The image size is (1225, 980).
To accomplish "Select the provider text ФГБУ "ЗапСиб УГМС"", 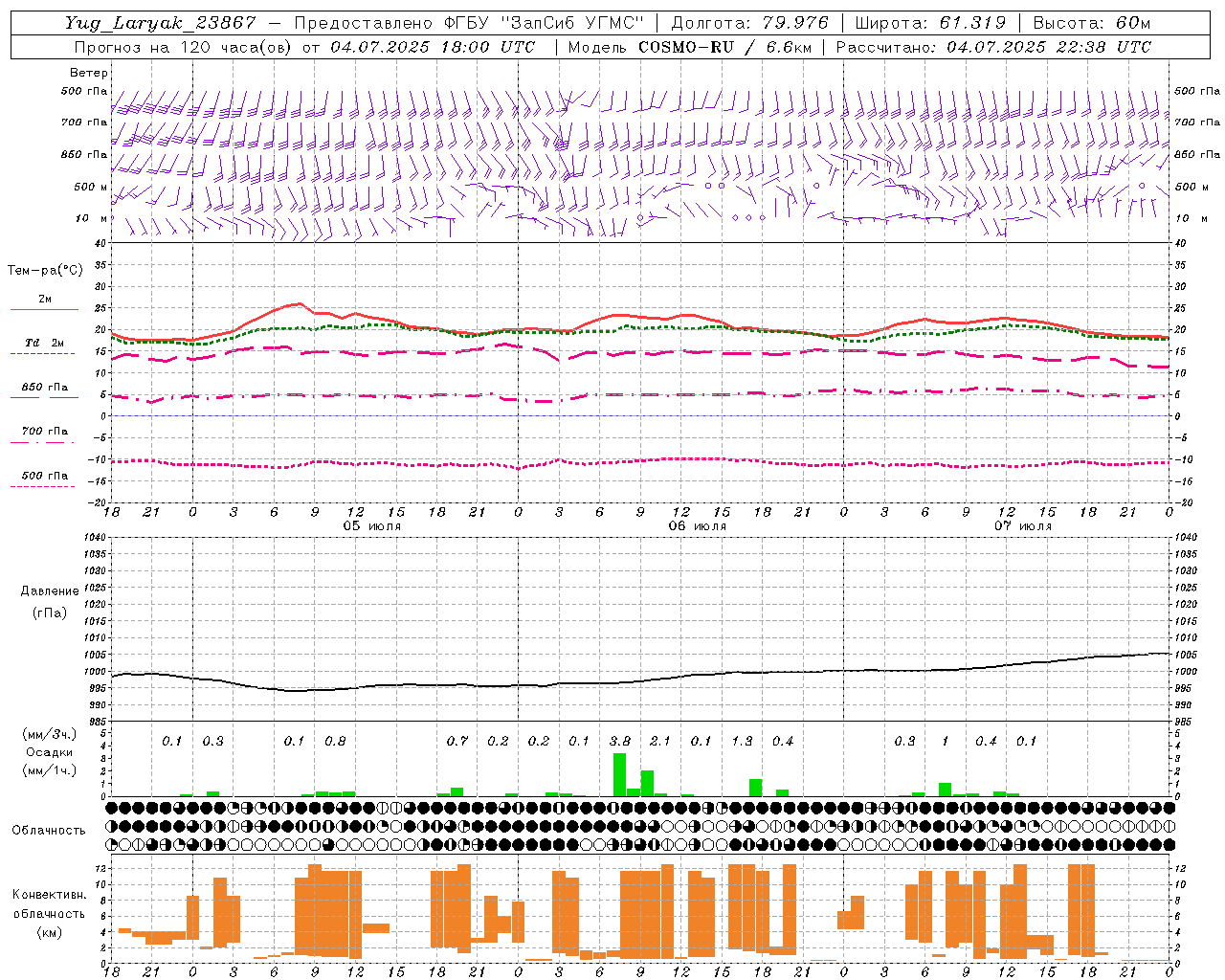I will (545, 23).
